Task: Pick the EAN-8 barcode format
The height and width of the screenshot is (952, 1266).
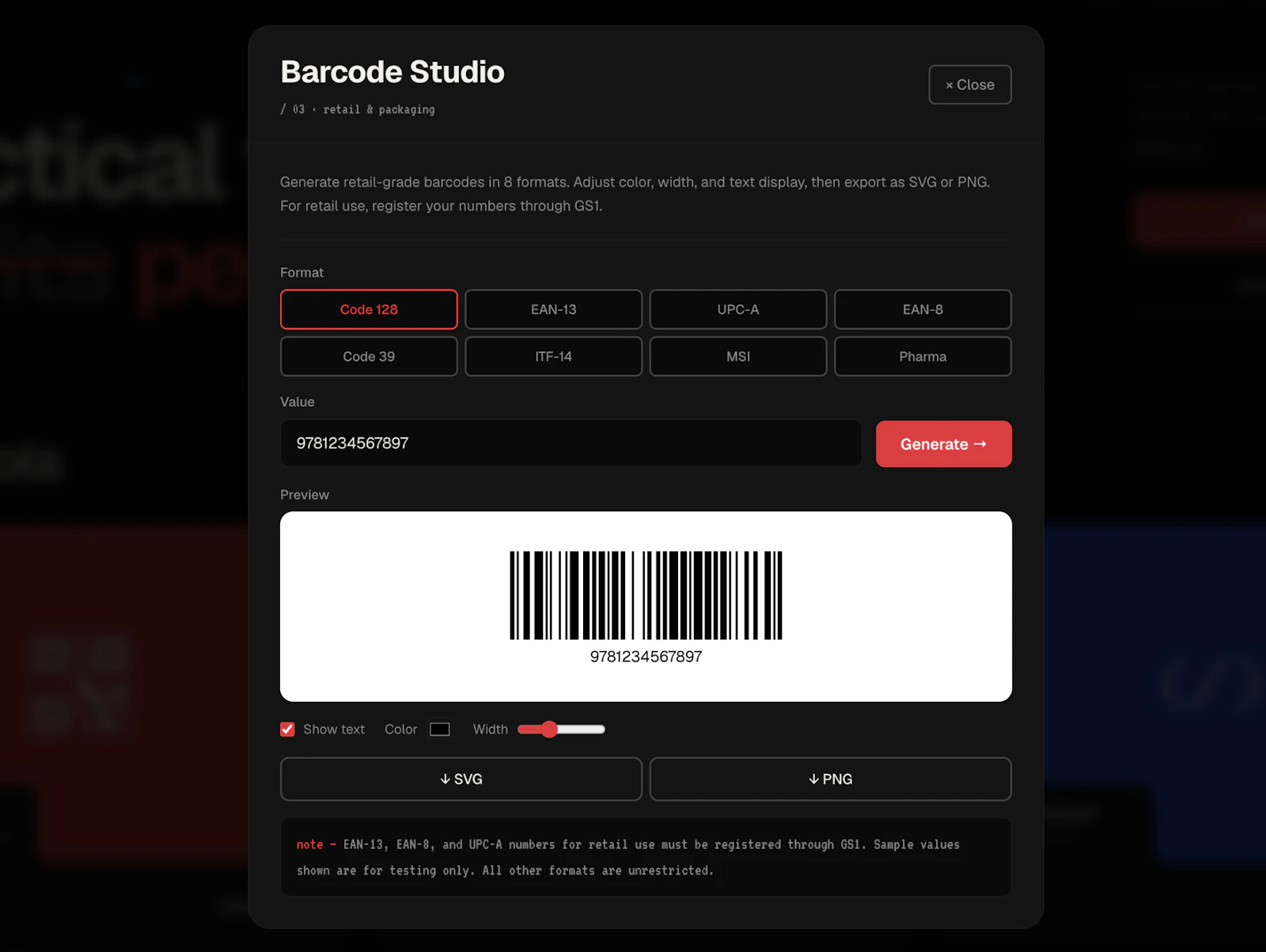Action: click(923, 309)
